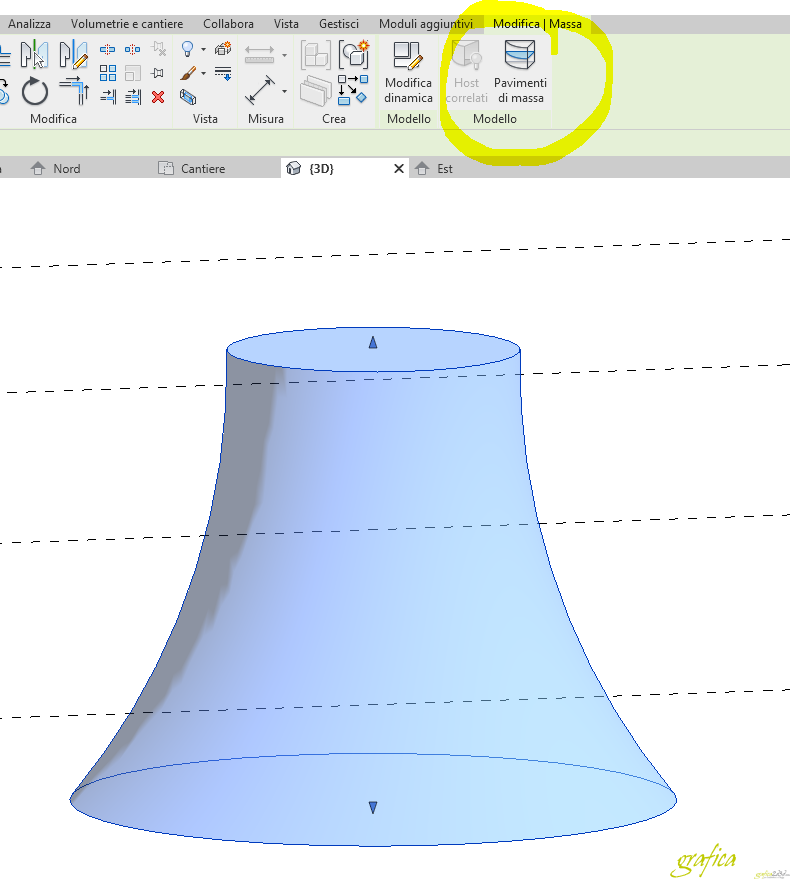Open the Override Graphics dropdown arrow
The image size is (790, 879).
click(x=204, y=73)
